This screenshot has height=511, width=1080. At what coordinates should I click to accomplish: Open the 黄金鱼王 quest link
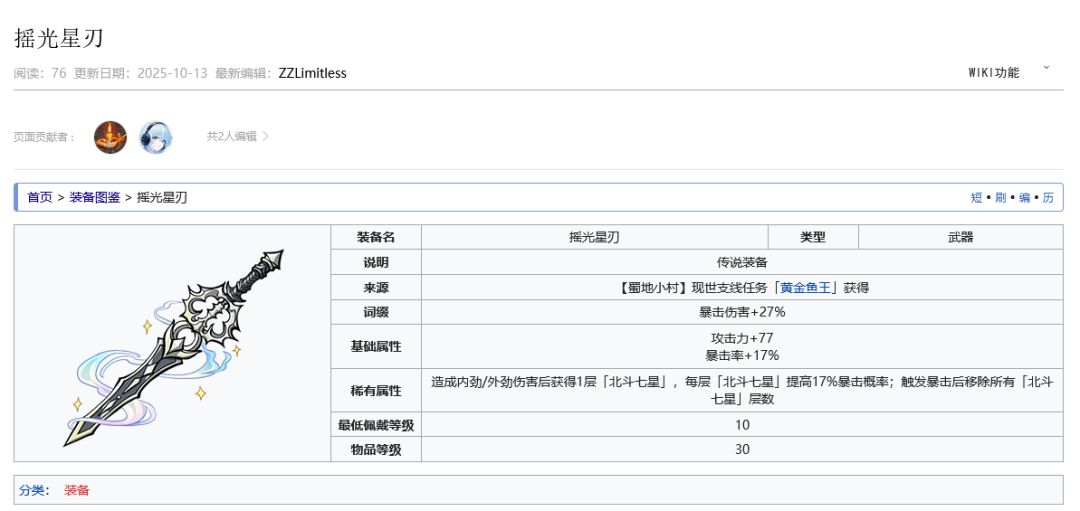coord(805,287)
